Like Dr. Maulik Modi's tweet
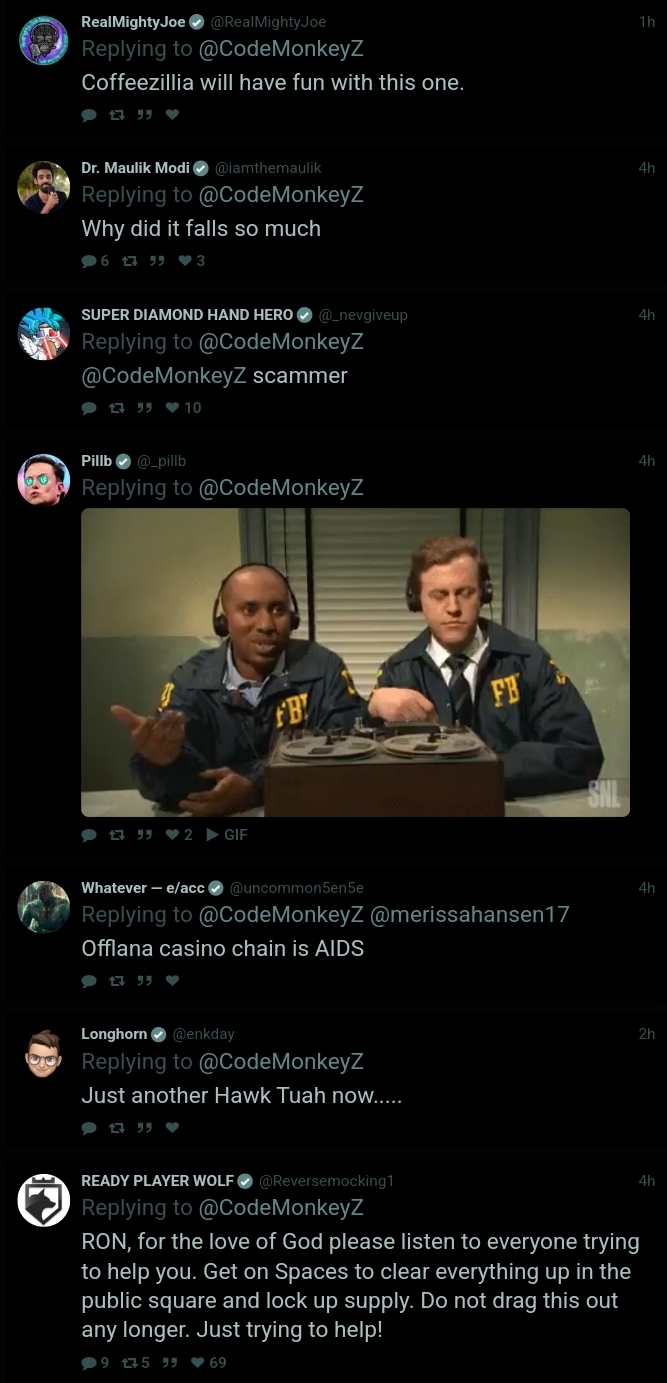The height and width of the screenshot is (1383, 667). click(x=190, y=261)
